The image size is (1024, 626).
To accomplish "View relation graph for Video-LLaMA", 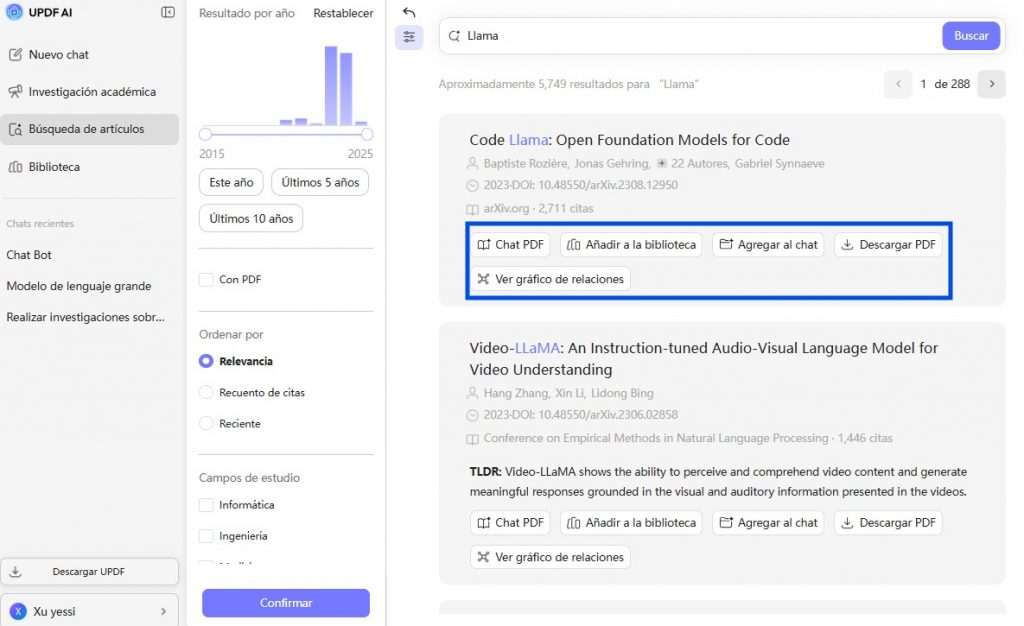I will (x=550, y=557).
